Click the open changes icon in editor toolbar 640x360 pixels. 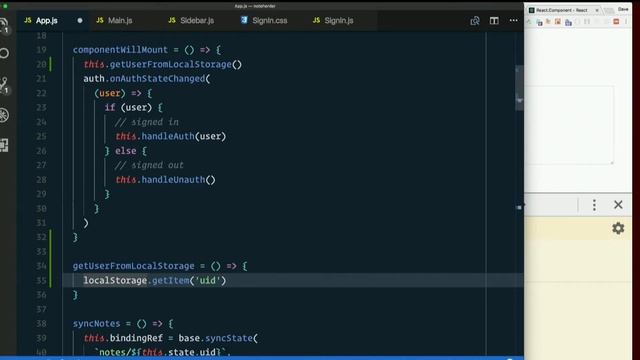(x=475, y=20)
